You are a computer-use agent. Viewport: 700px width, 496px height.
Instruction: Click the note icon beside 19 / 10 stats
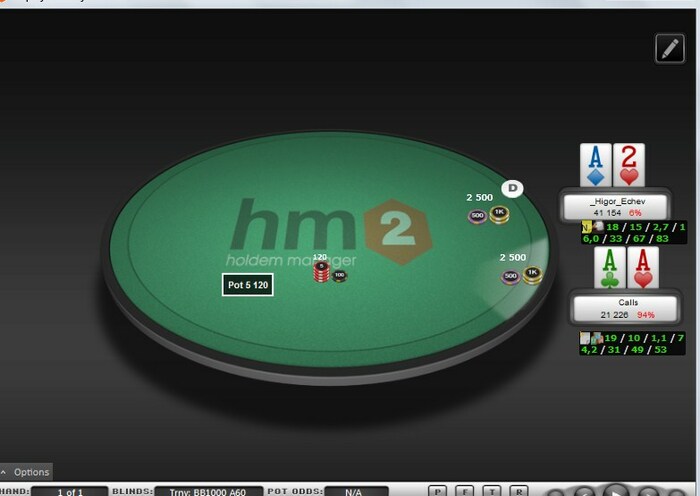(x=584, y=338)
